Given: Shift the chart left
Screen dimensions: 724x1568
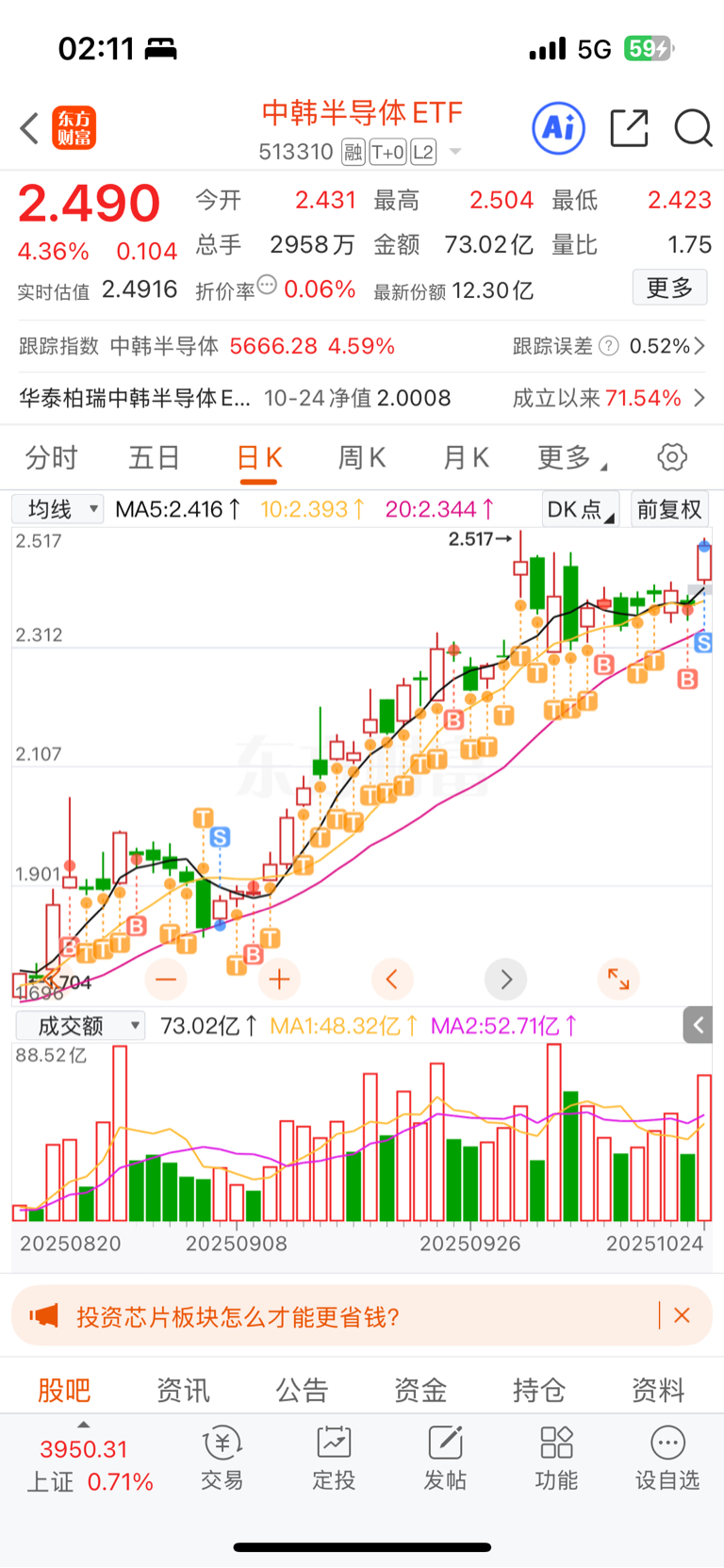Looking at the screenshot, I should 392,980.
